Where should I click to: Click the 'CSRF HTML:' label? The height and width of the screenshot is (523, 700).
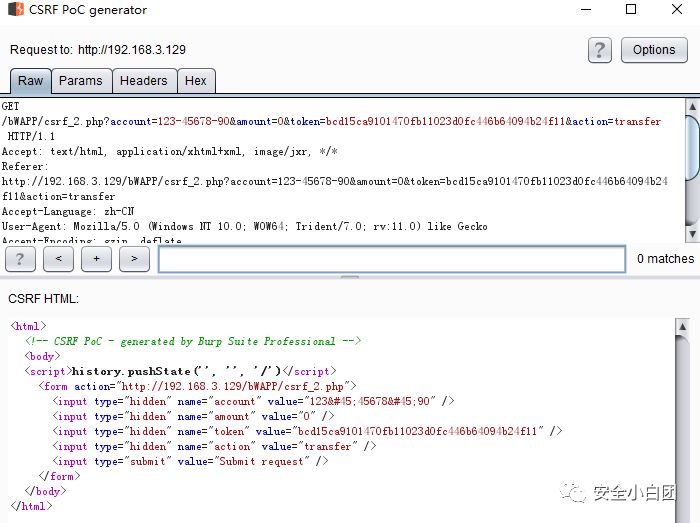pos(43,299)
